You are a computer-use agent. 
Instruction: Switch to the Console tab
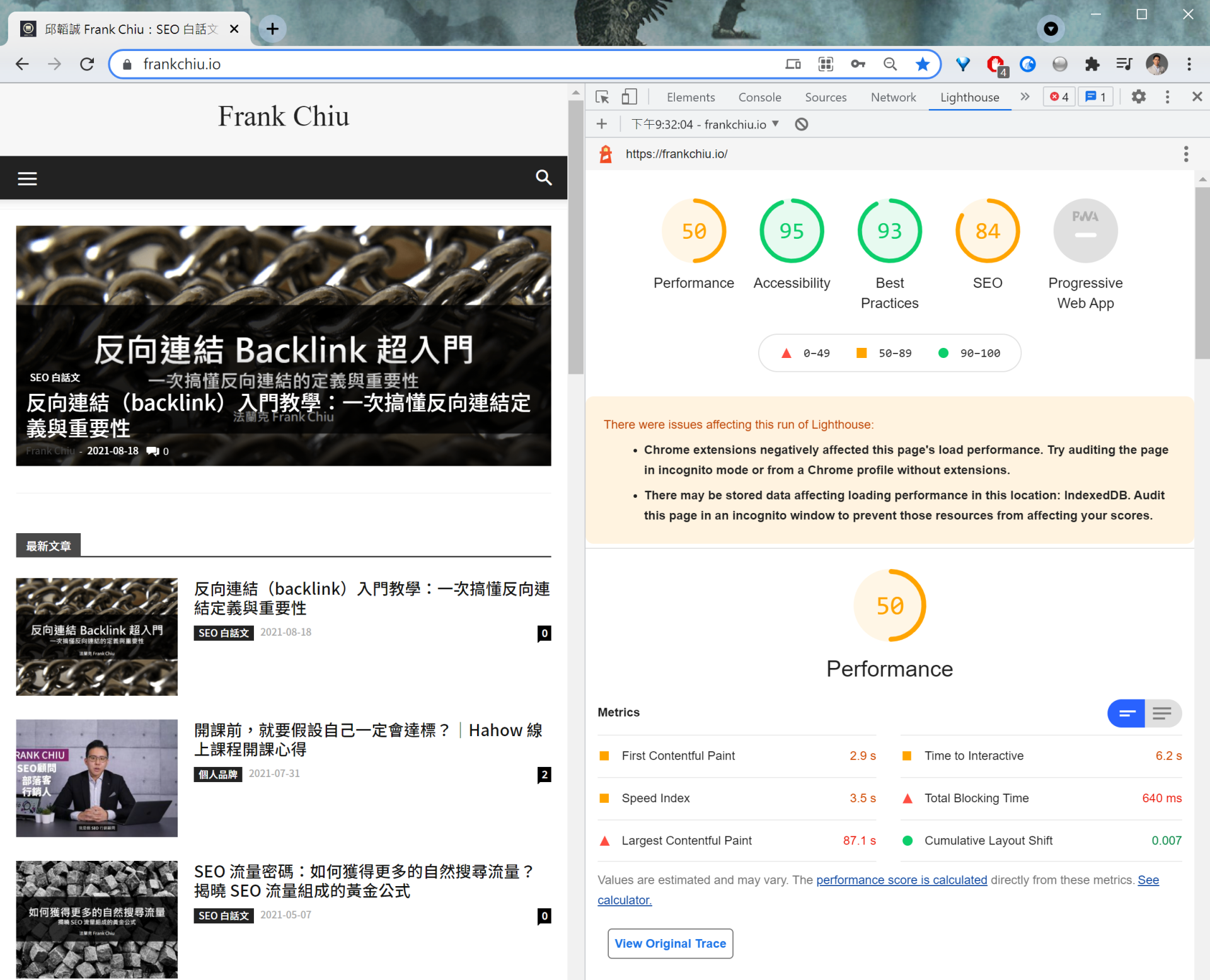tap(759, 97)
